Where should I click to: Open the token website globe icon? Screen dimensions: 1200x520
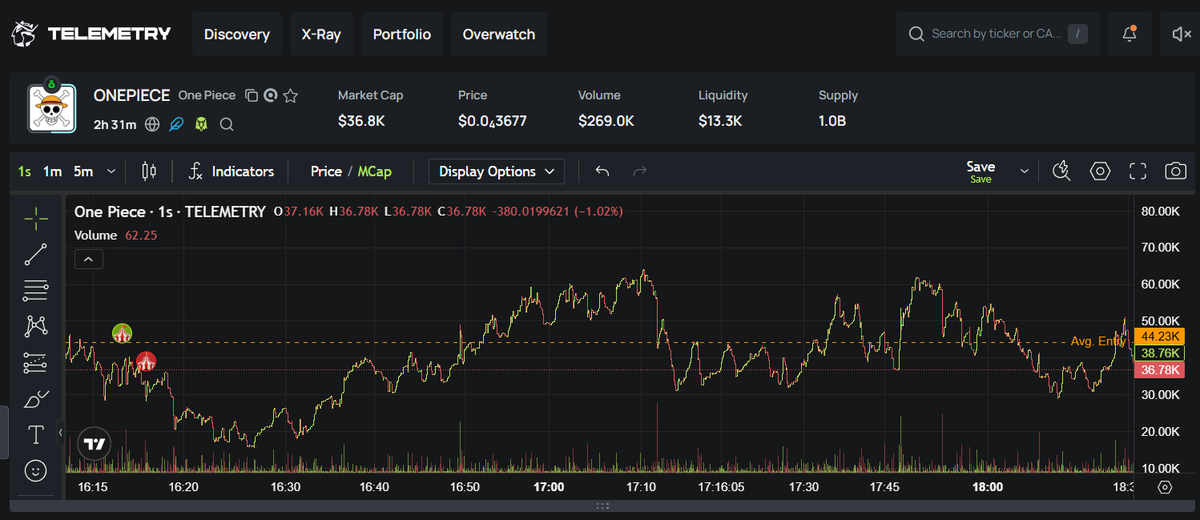pyautogui.click(x=152, y=125)
